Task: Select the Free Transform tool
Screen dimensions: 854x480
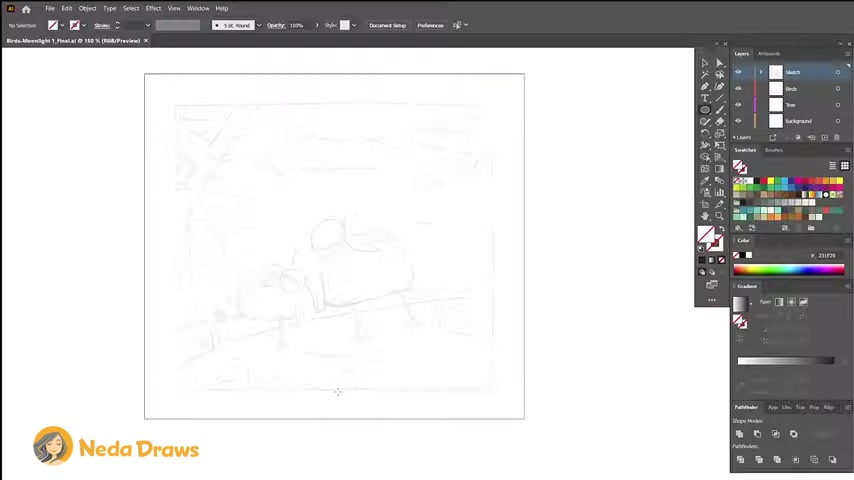Action: click(x=719, y=145)
